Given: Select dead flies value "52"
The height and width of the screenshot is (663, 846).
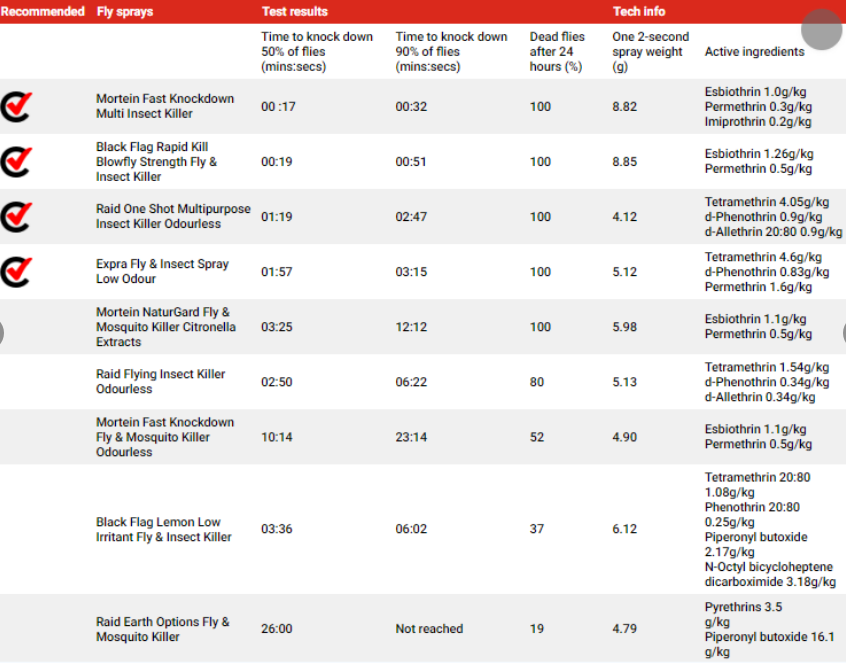Looking at the screenshot, I should [537, 436].
